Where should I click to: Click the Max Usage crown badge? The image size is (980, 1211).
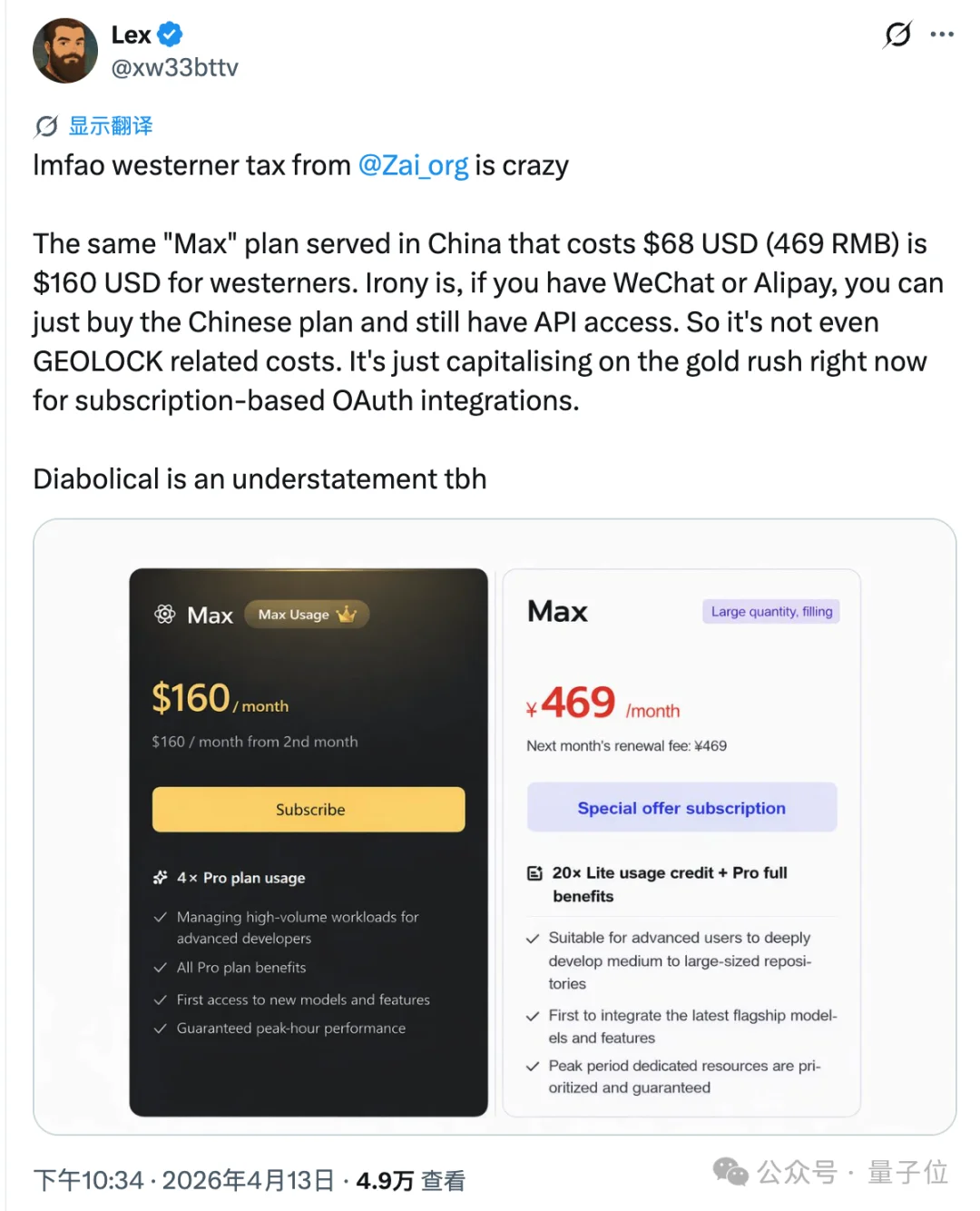[x=307, y=615]
